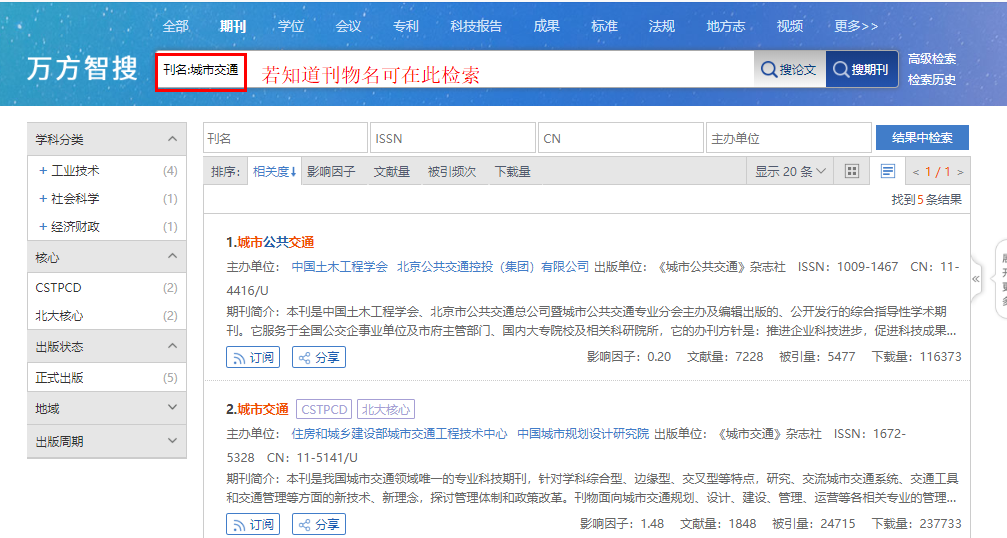Open the 城市交通 journal title
Screen dimensions: 1007x538
pyautogui.click(x=263, y=409)
